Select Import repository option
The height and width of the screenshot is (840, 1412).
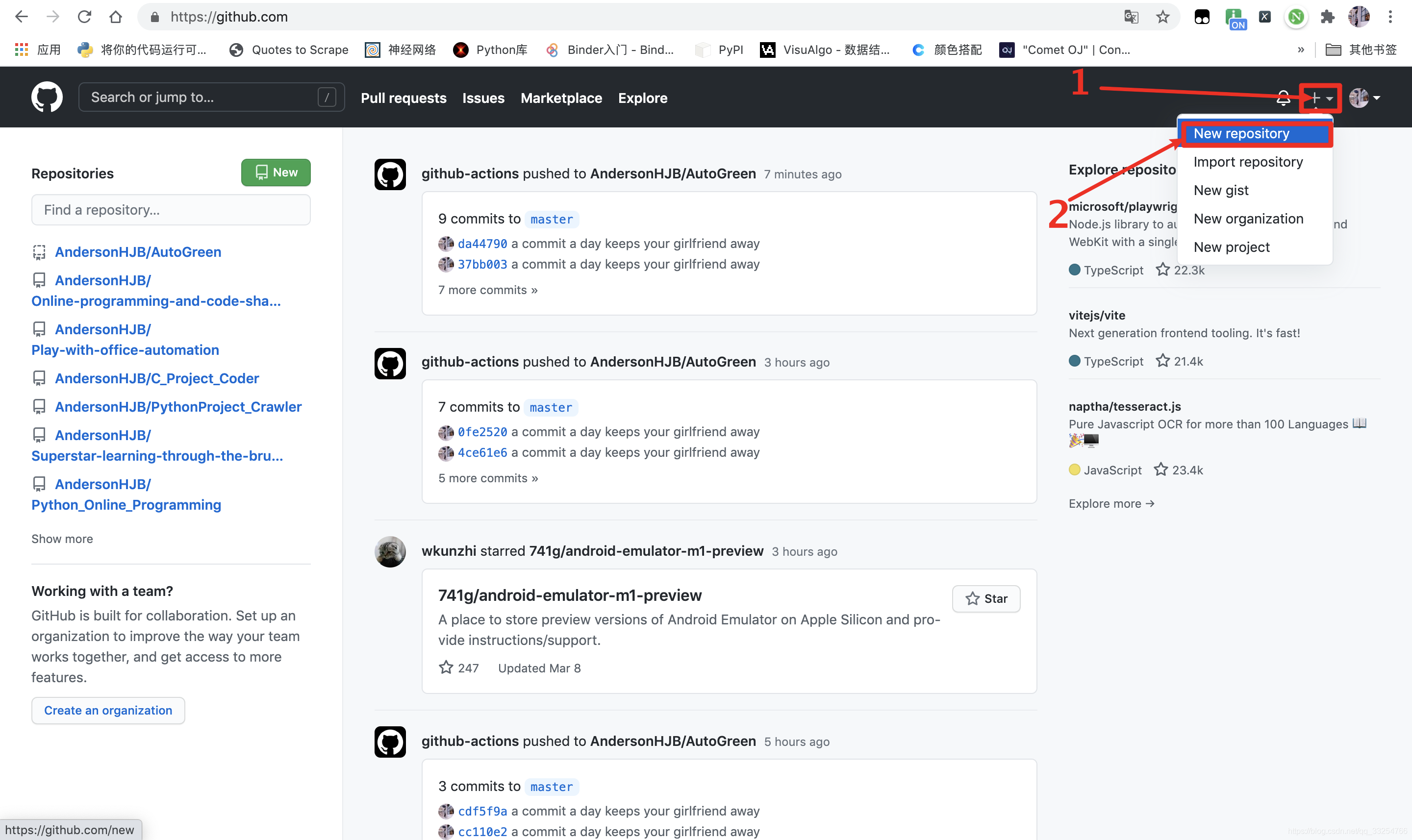1249,161
